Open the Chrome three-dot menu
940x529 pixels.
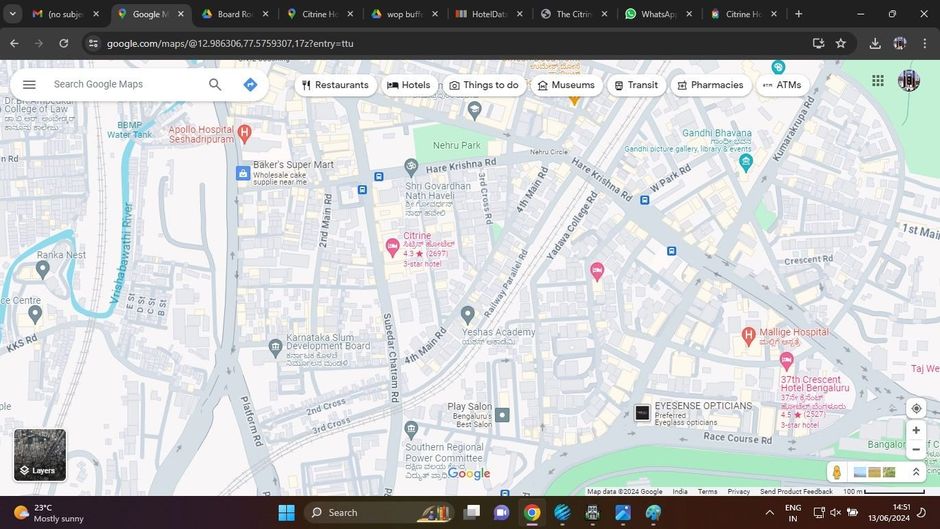click(x=925, y=43)
